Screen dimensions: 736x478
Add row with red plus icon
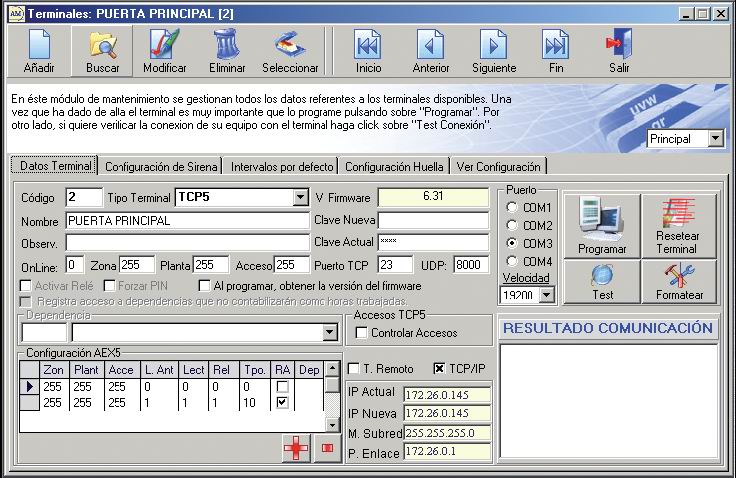click(x=296, y=448)
